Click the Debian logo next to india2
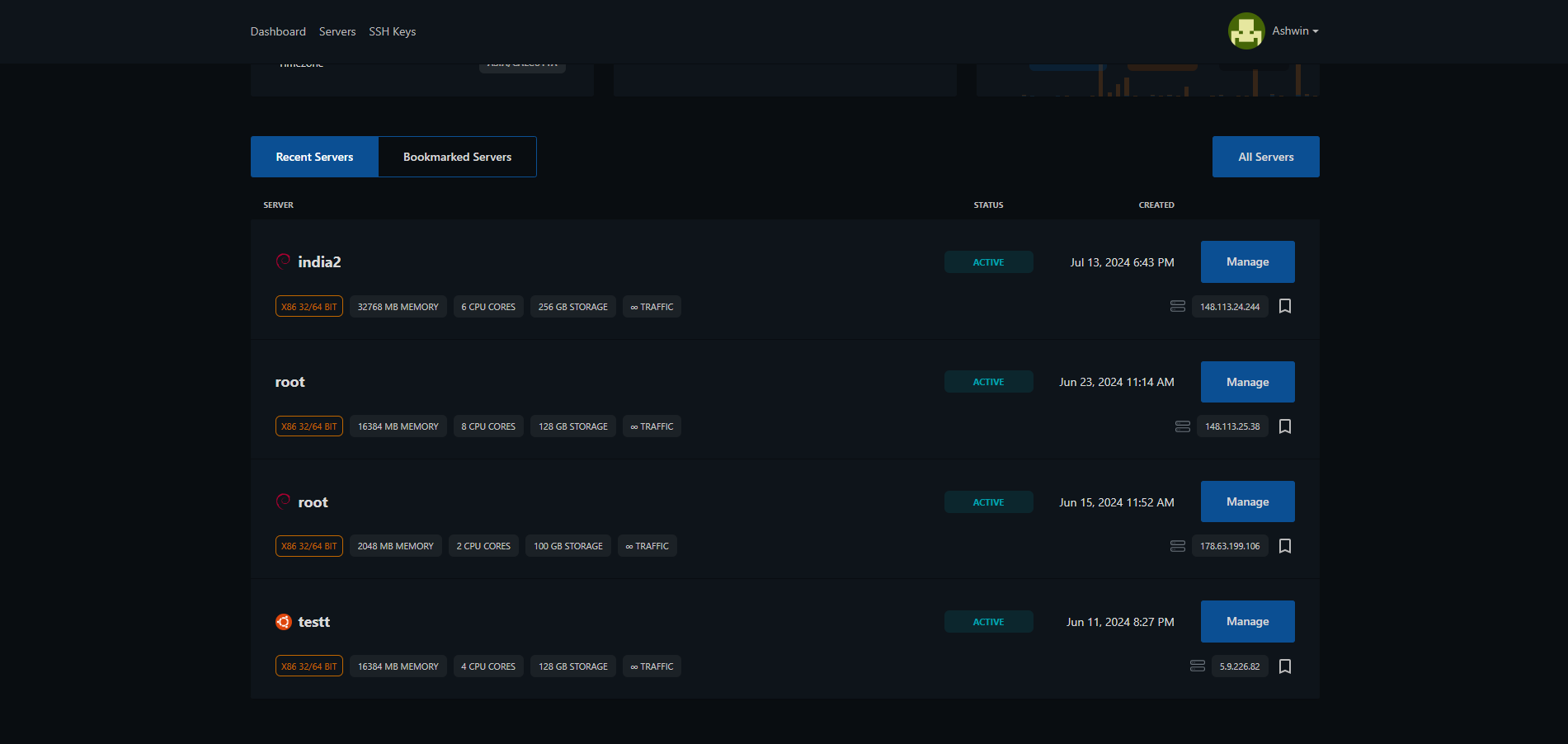The height and width of the screenshot is (744, 1568). [x=283, y=261]
